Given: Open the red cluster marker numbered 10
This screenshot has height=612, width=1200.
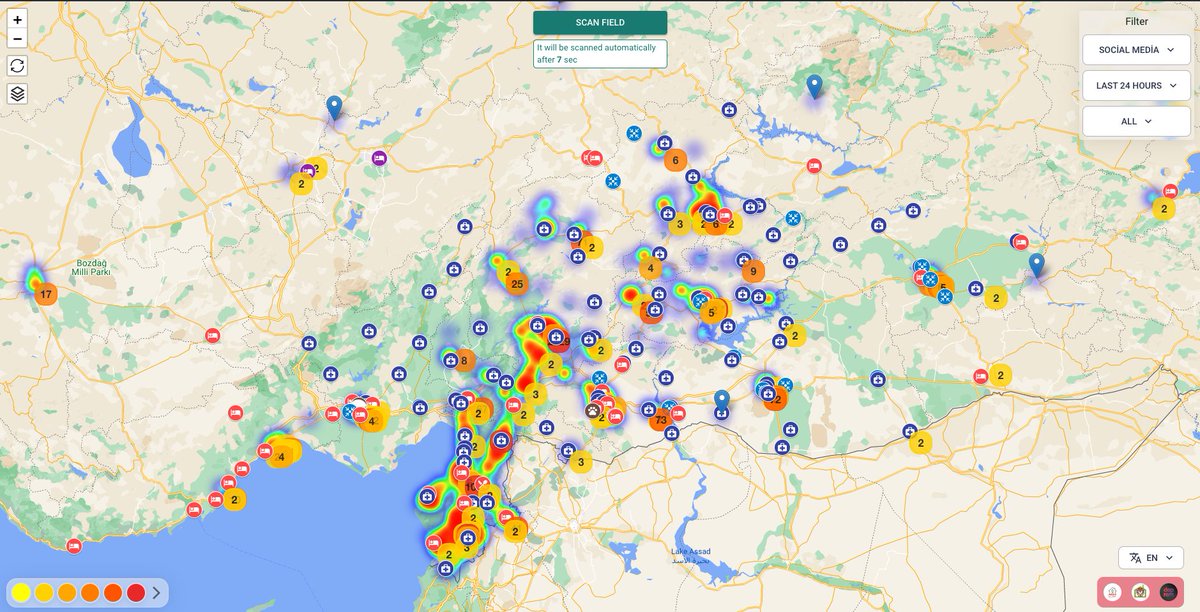Looking at the screenshot, I should [x=470, y=487].
